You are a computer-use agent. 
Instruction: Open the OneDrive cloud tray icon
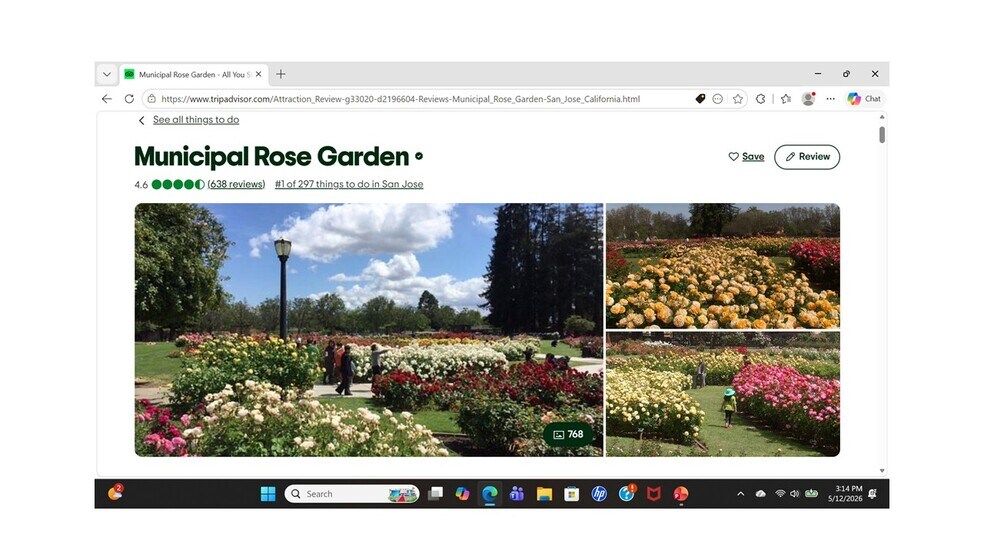761,494
